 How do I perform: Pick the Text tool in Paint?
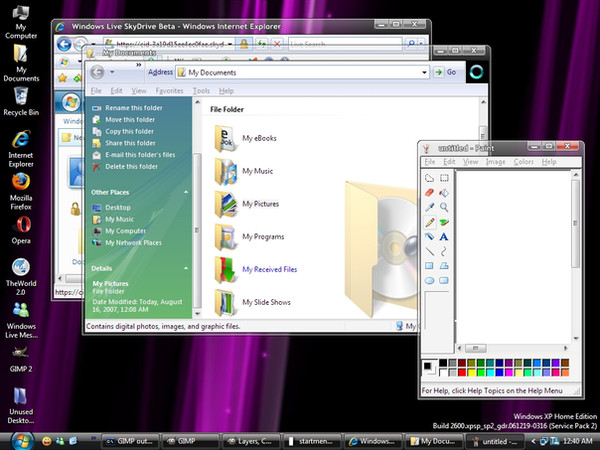pyautogui.click(x=444, y=236)
